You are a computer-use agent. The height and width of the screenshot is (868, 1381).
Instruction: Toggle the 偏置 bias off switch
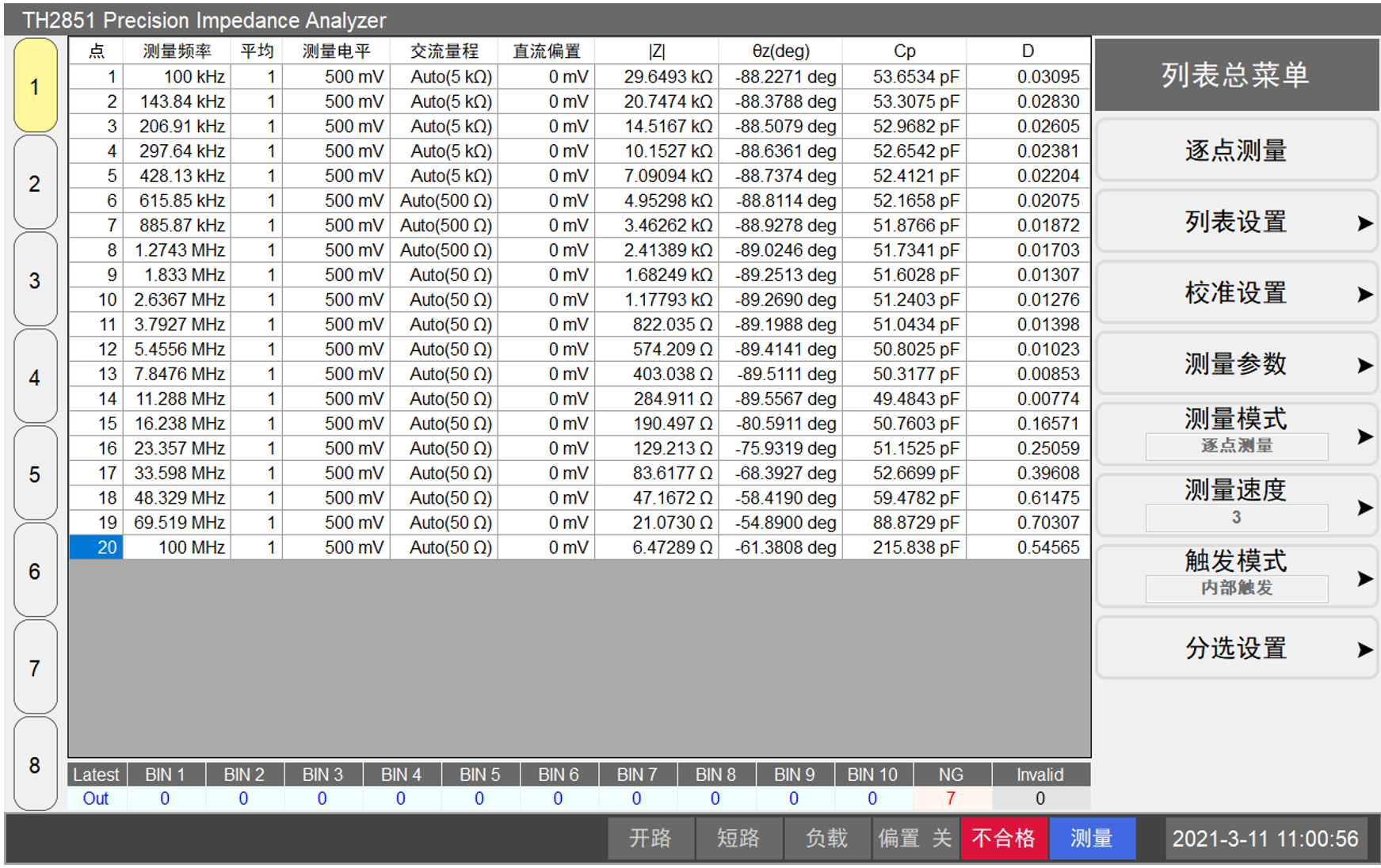tap(915, 838)
